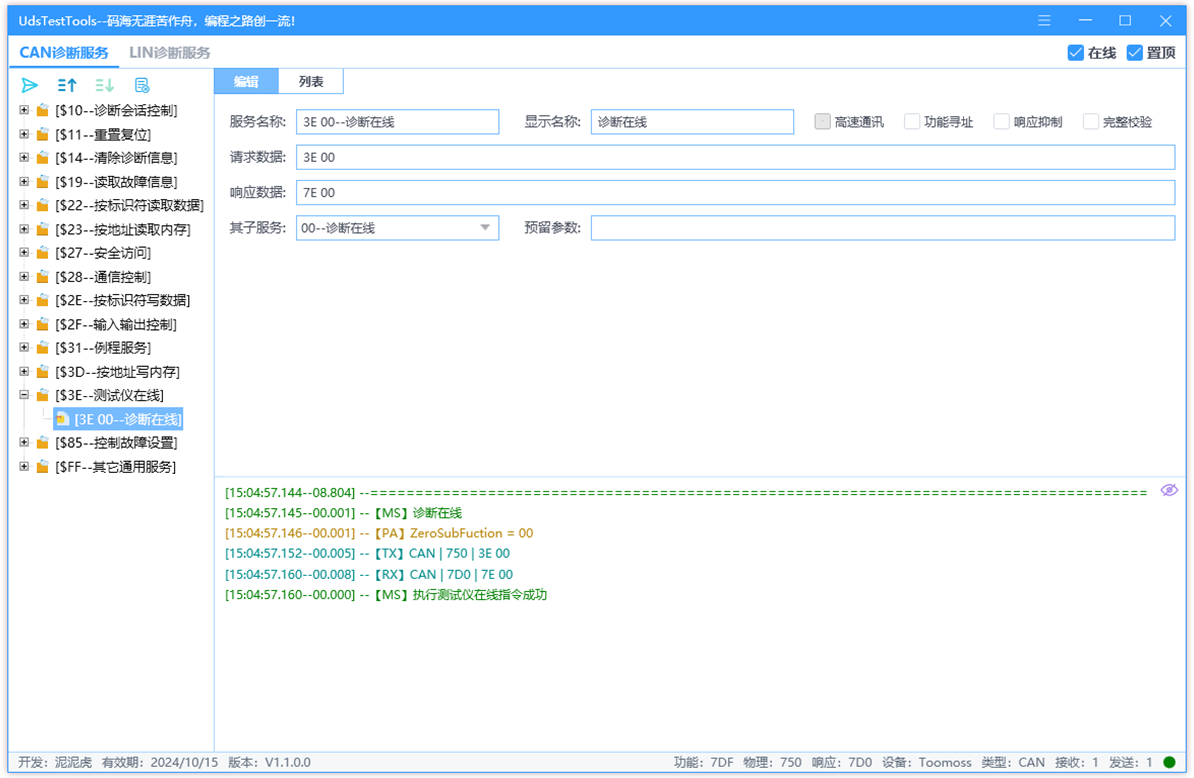Open the 其子服务 sub-service dropdown
This screenshot has height=778, width=1194.
[485, 228]
